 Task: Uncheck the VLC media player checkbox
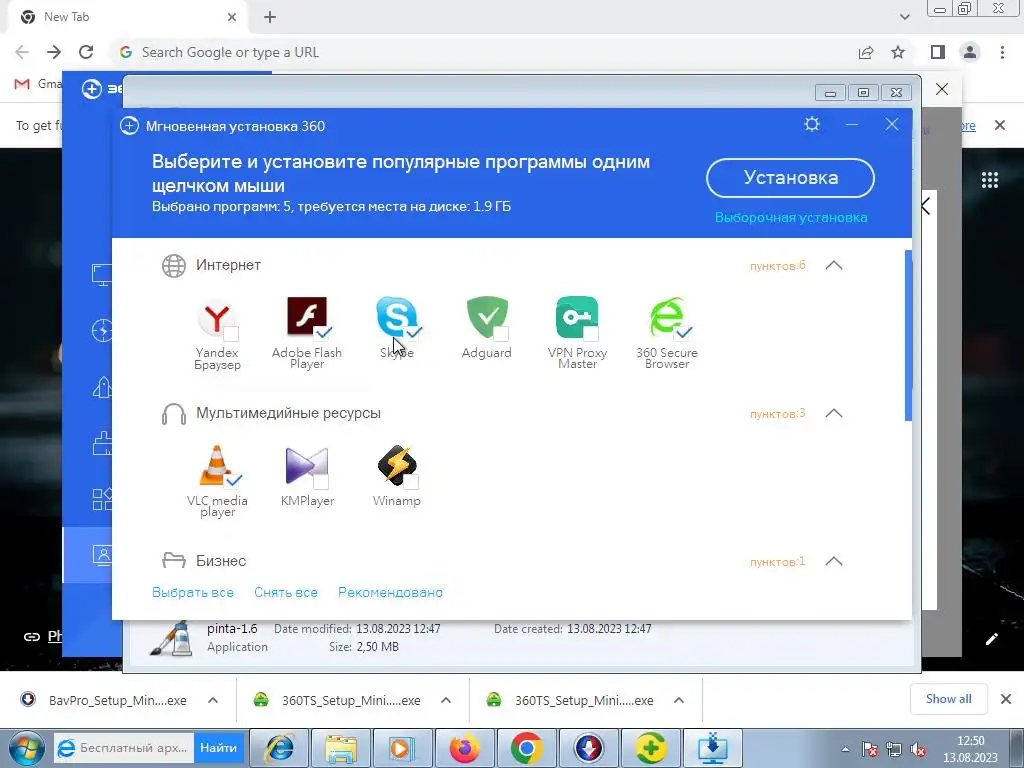(x=234, y=481)
